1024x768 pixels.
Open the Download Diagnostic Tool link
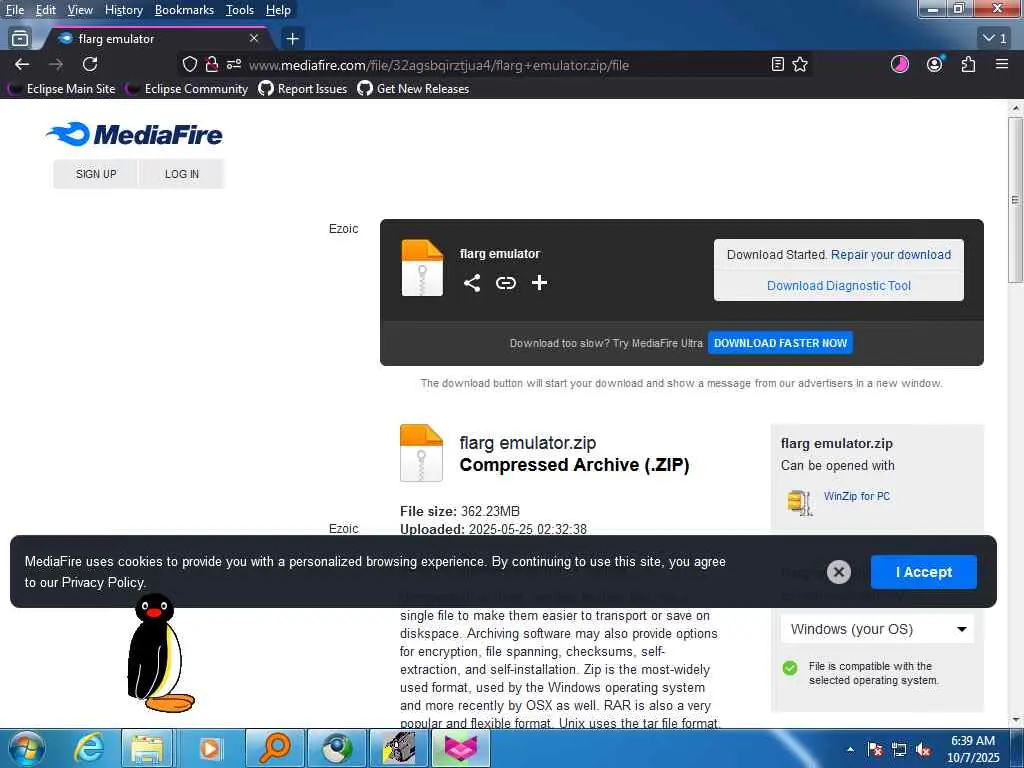pyautogui.click(x=839, y=285)
